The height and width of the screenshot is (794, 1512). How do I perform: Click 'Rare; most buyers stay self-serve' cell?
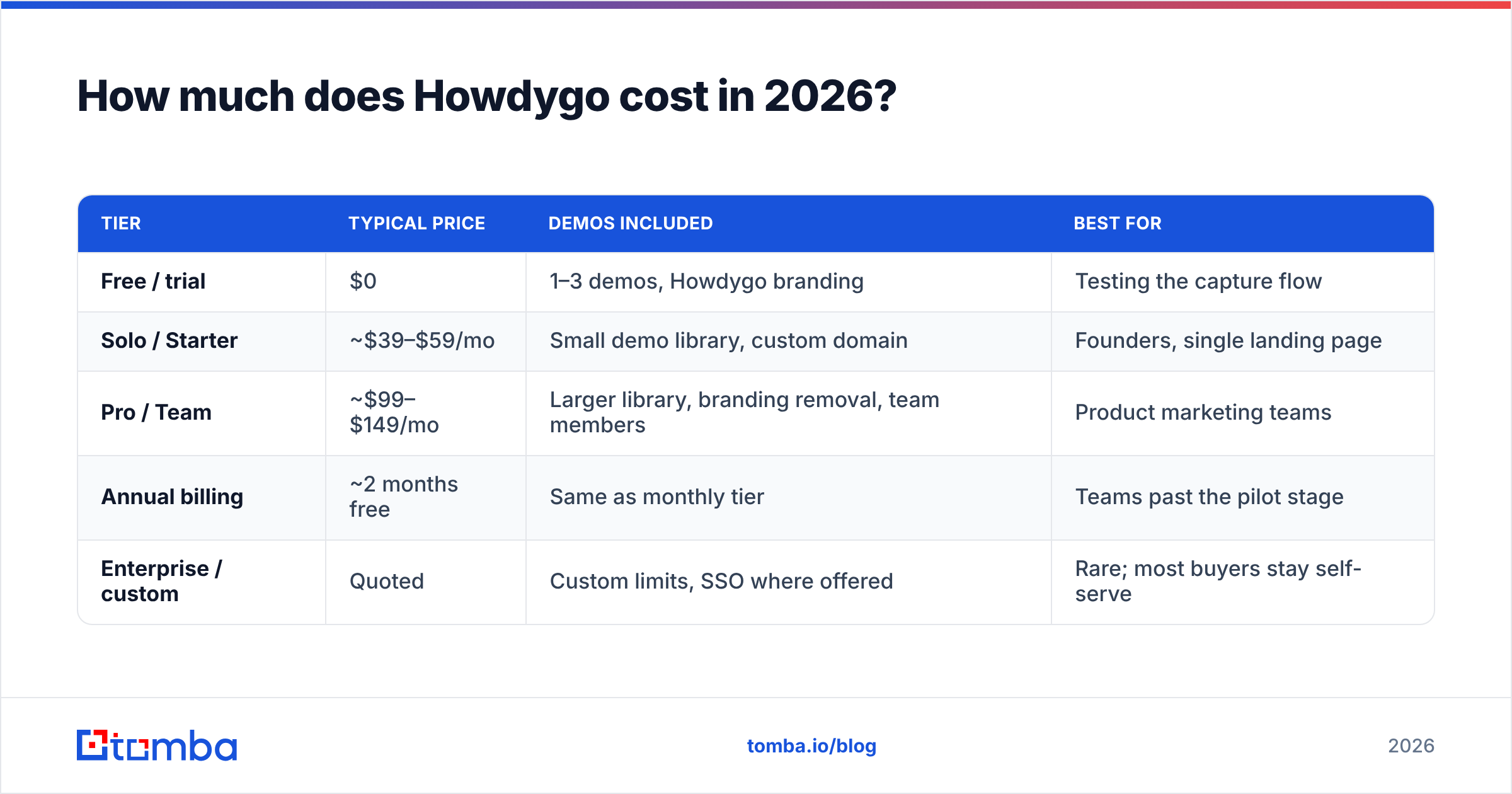[1243, 582]
